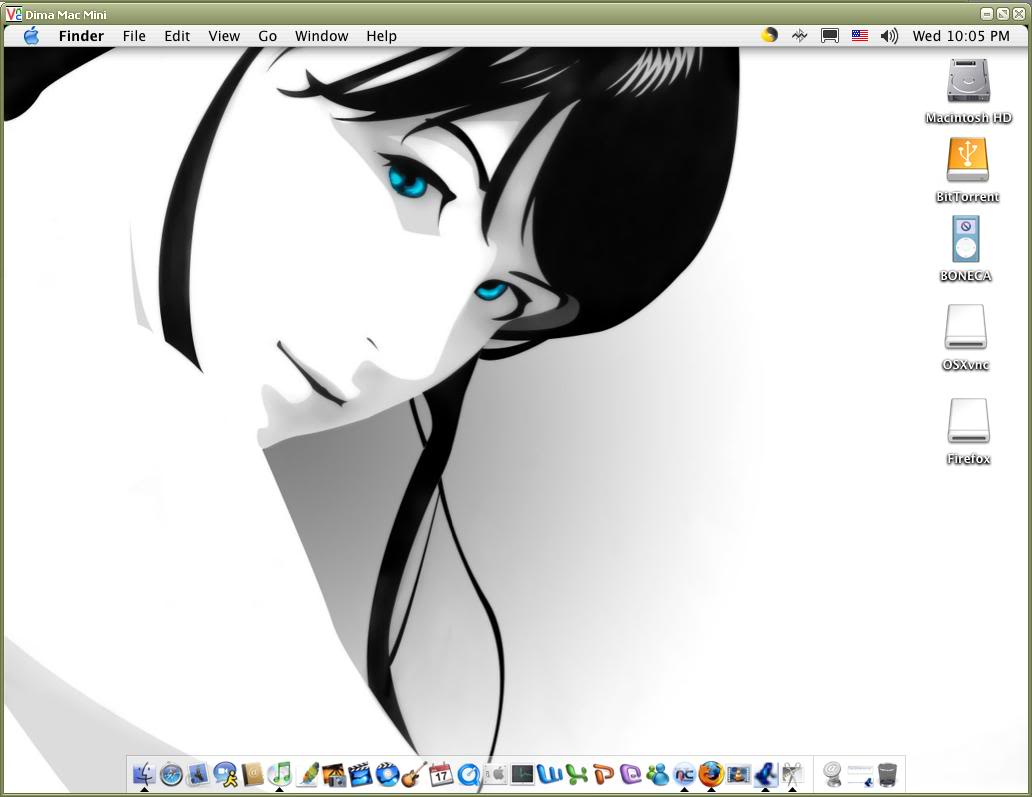Viewport: 1032px width, 797px height.
Task: Open the dark monitor app in Dock
Action: pyautogui.click(x=523, y=774)
